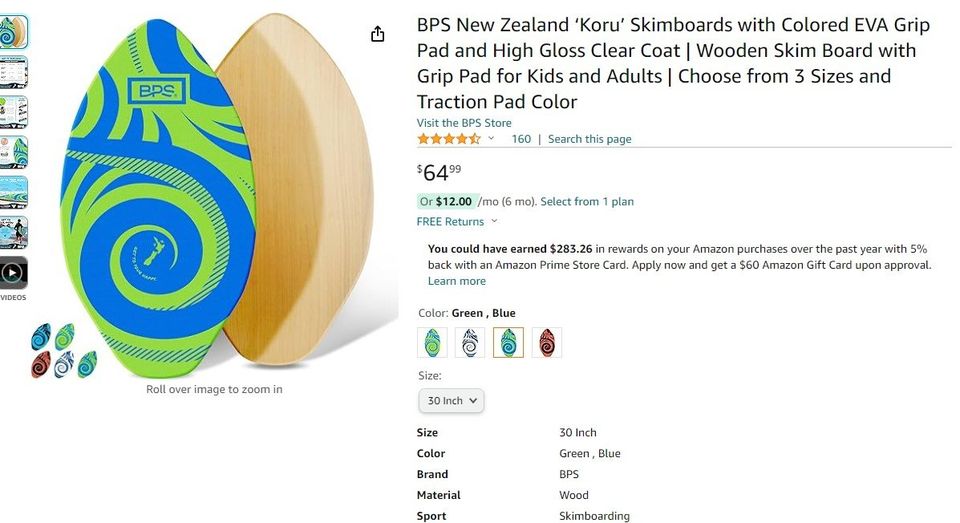The image size is (960, 523).
Task: Open Learn more about the Prime Store Card
Action: 457,281
